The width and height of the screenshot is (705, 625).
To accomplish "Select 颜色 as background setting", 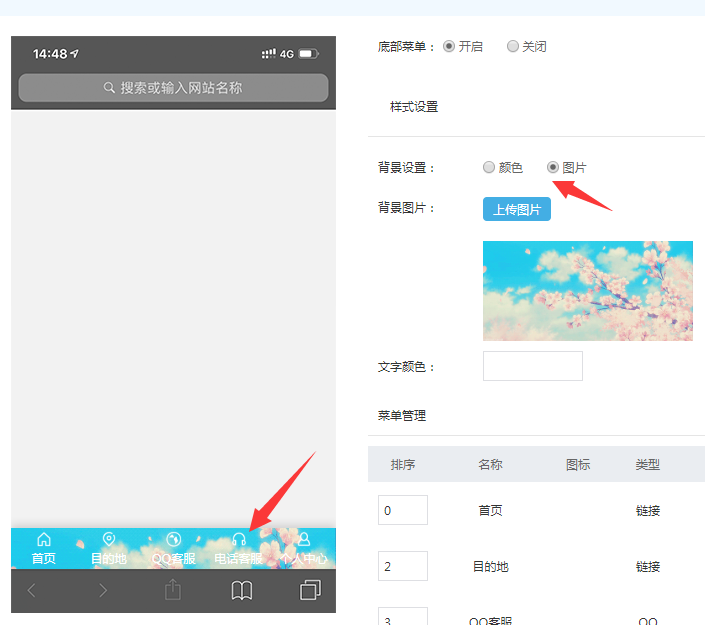I will 489,167.
